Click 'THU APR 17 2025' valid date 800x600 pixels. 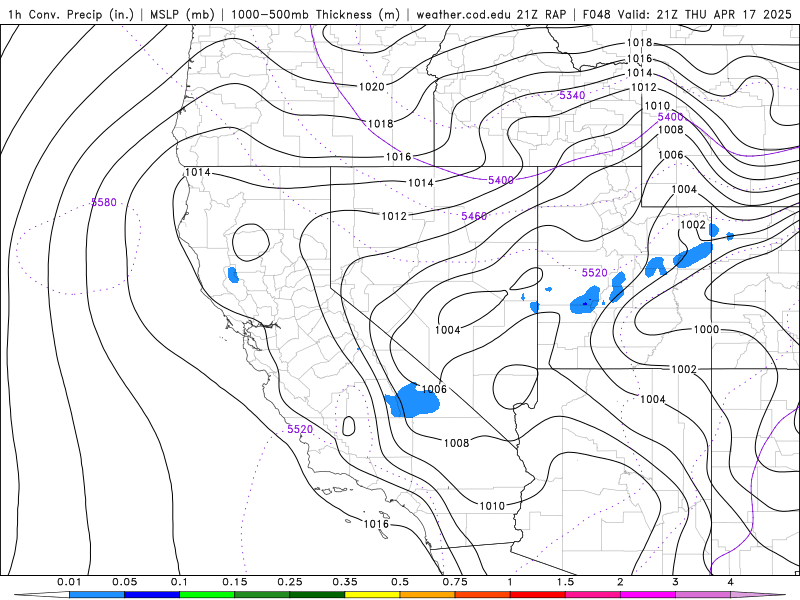(738, 14)
